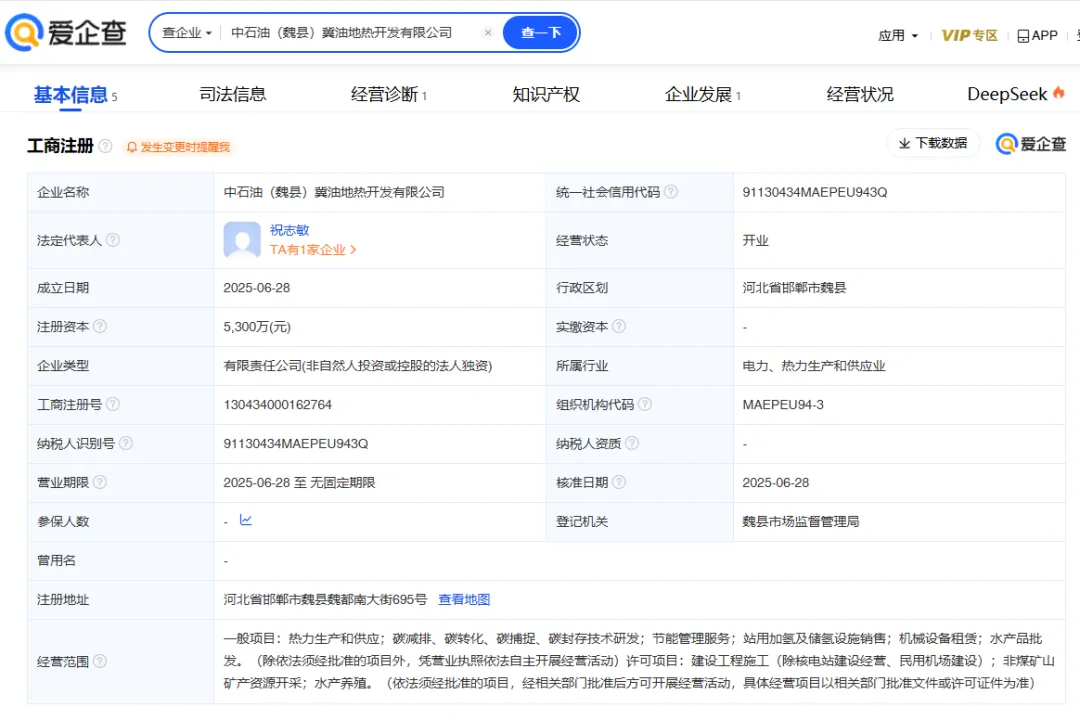Click help icon next to 营业期限
The height and width of the screenshot is (720, 1080).
point(100,482)
